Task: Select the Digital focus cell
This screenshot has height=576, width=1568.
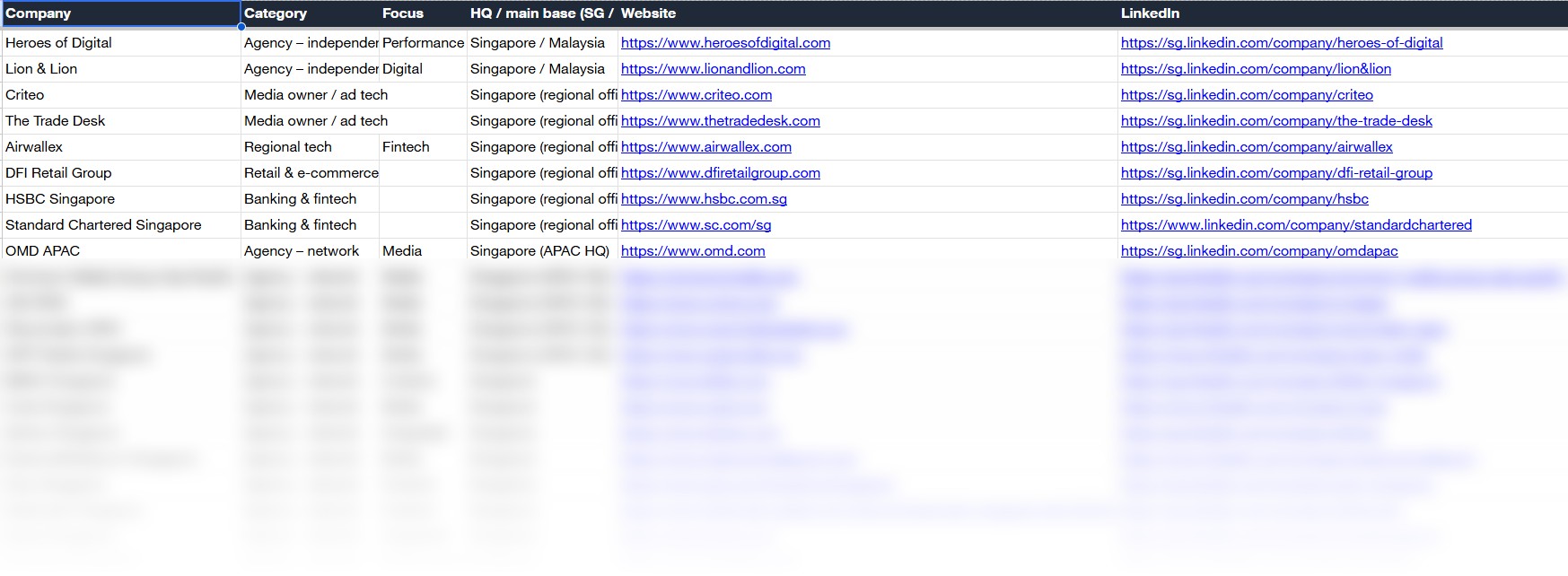Action: pyautogui.click(x=423, y=69)
